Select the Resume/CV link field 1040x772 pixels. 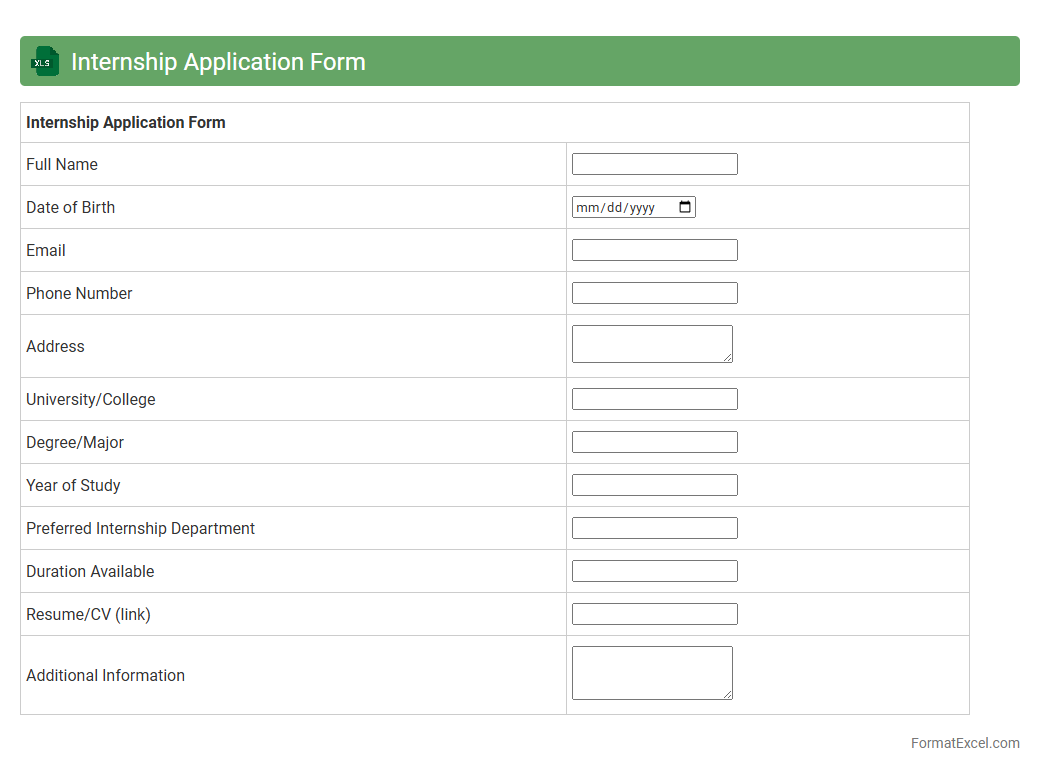point(654,614)
